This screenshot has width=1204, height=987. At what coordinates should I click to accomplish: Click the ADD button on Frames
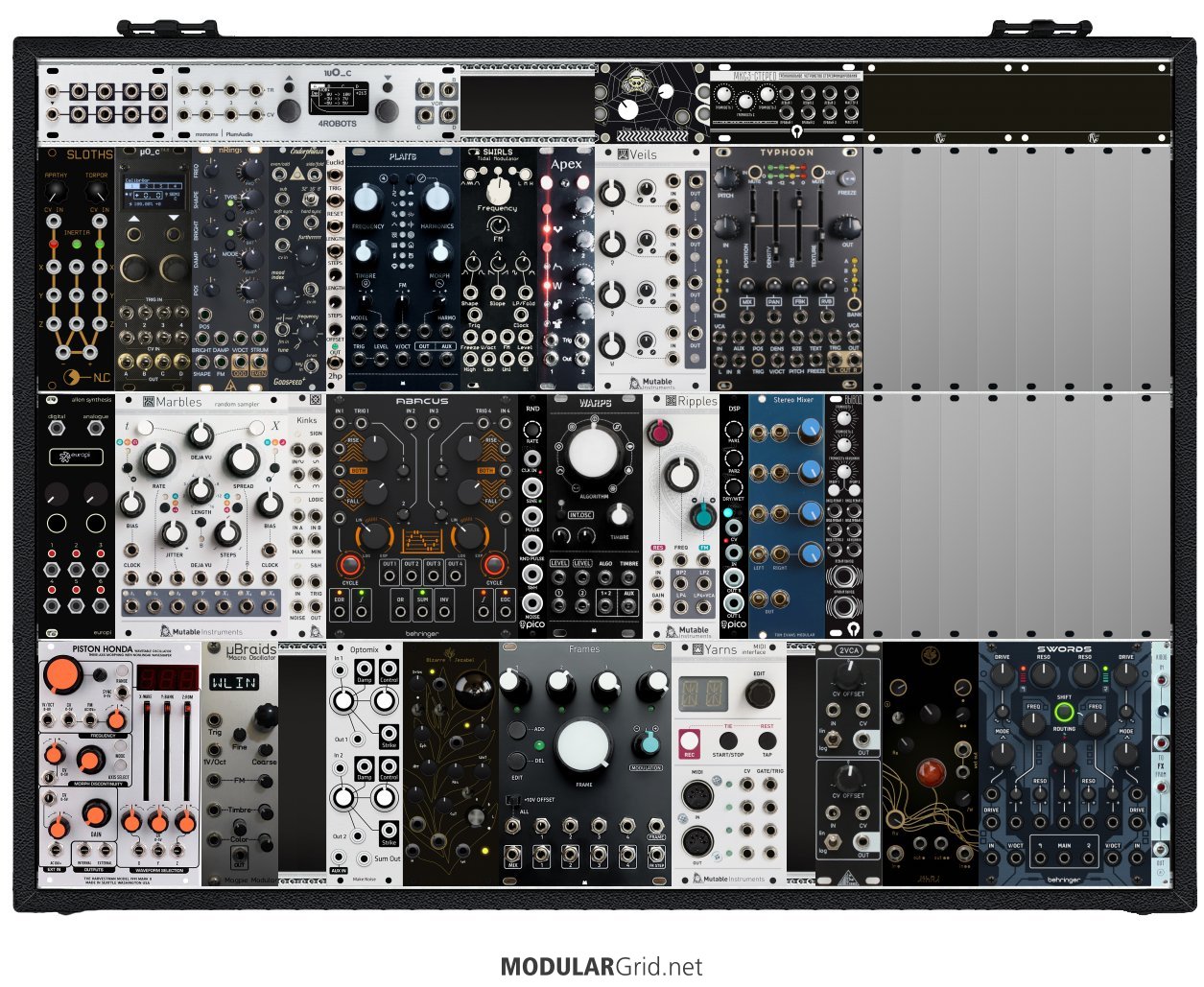517,730
